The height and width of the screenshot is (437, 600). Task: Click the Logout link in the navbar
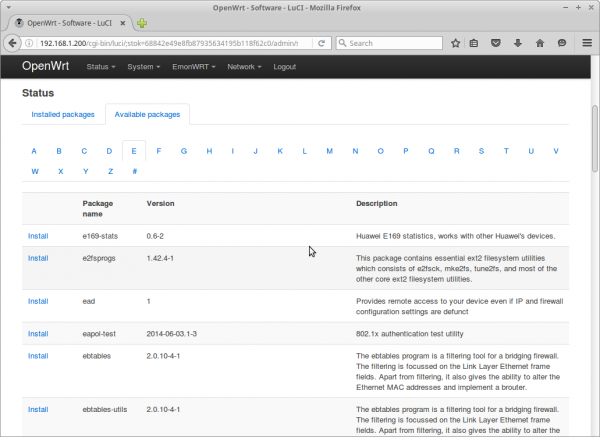(284, 67)
